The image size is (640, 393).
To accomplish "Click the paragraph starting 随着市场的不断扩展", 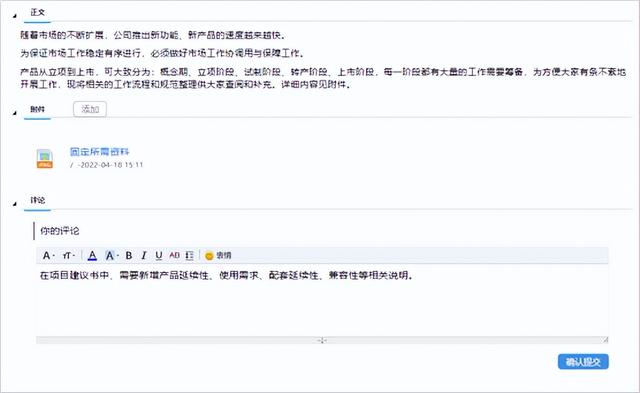I will (153, 36).
